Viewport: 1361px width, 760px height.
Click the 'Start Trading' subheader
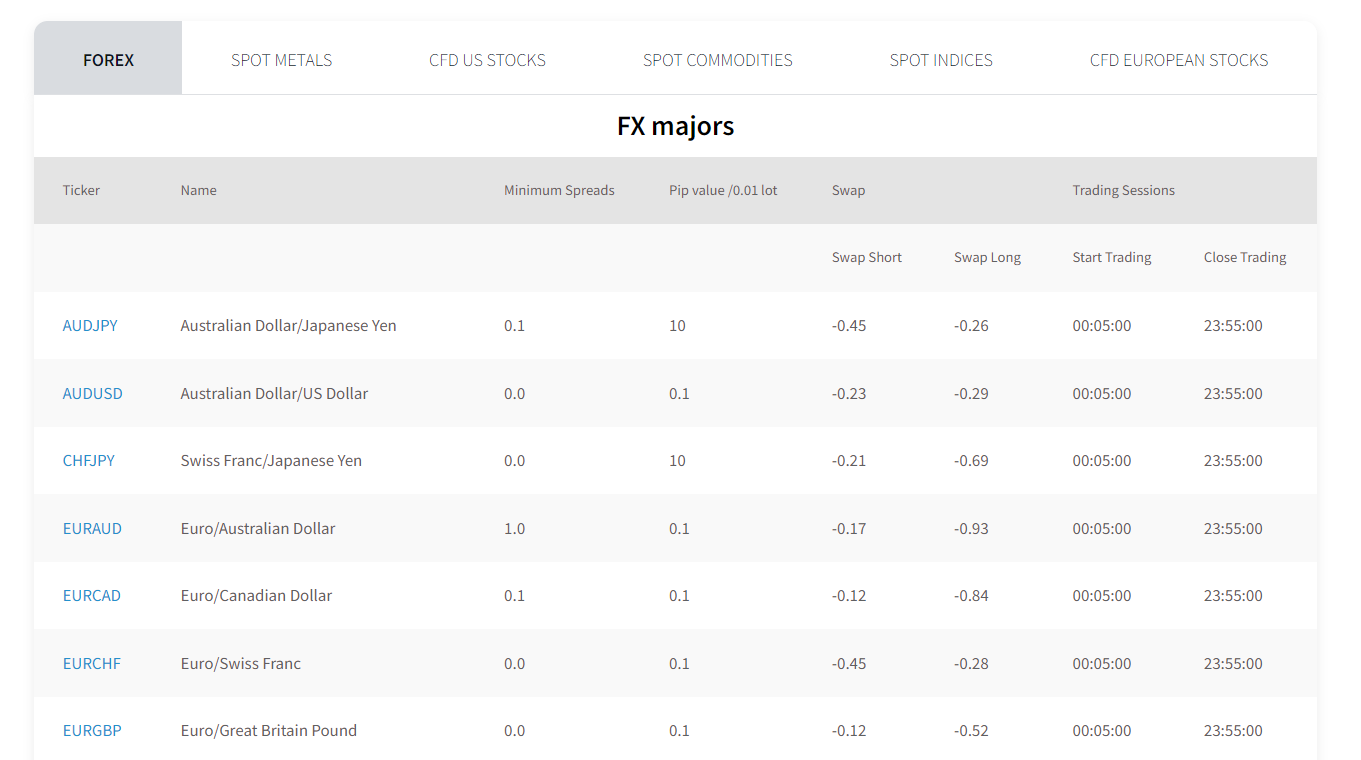pyautogui.click(x=1112, y=257)
